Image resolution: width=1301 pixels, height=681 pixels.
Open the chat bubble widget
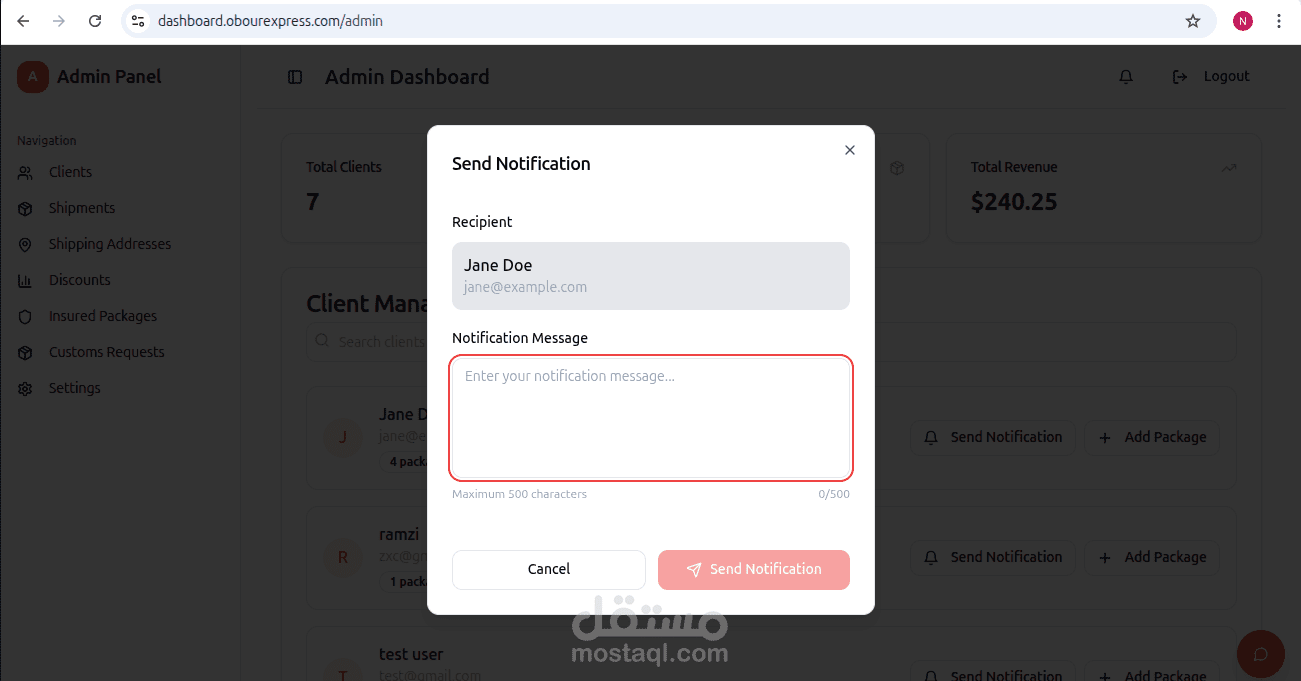1261,655
